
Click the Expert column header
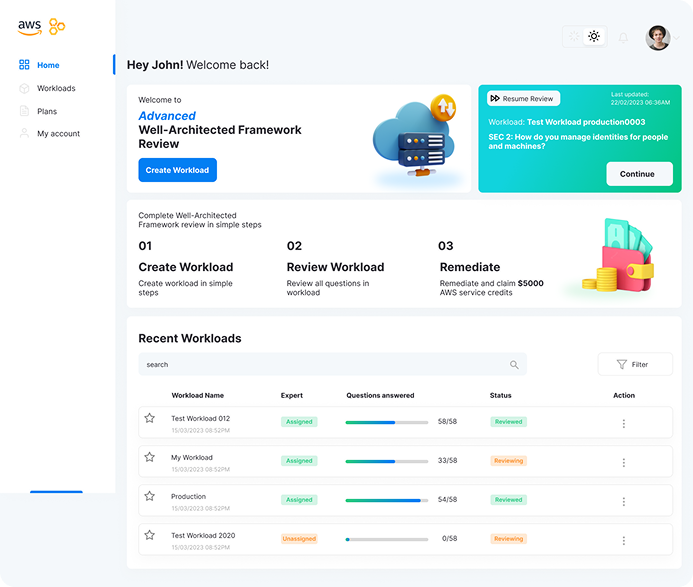[292, 395]
